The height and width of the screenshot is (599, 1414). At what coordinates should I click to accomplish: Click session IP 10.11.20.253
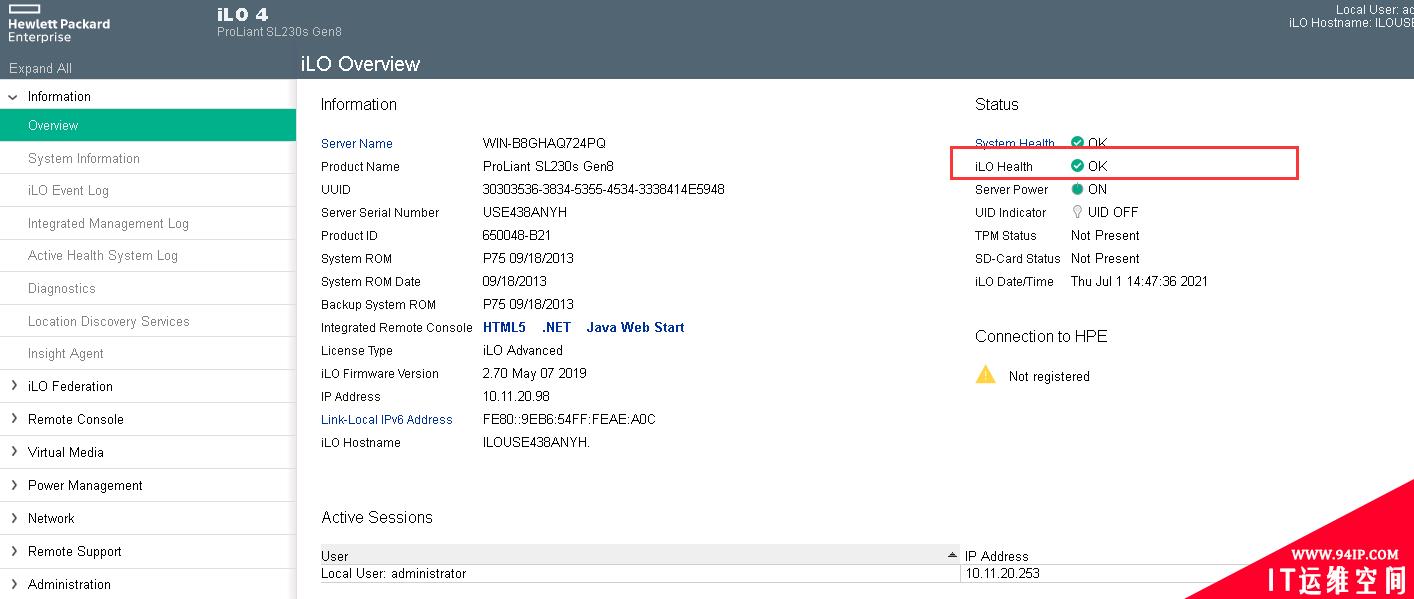coord(1002,573)
